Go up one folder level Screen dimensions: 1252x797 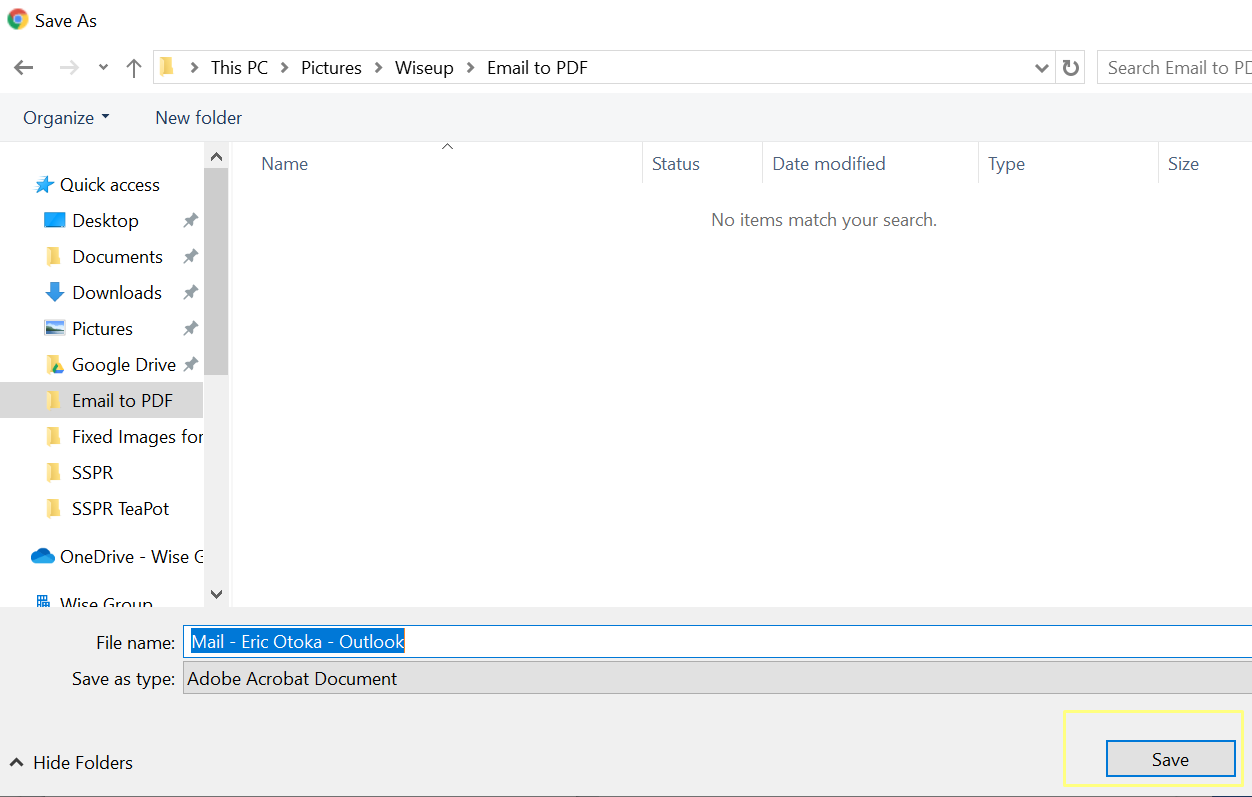[x=134, y=68]
